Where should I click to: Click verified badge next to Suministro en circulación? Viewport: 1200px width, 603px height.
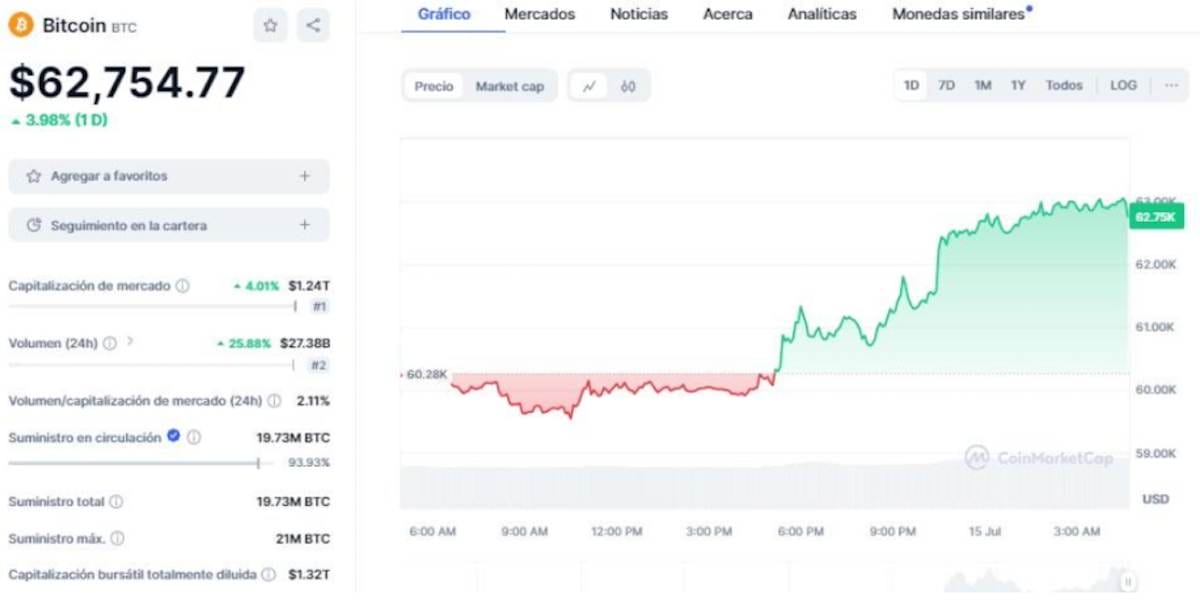tap(173, 436)
